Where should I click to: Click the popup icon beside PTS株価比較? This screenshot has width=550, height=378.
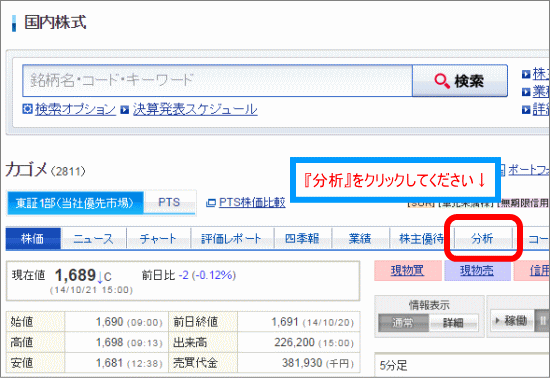pos(210,203)
